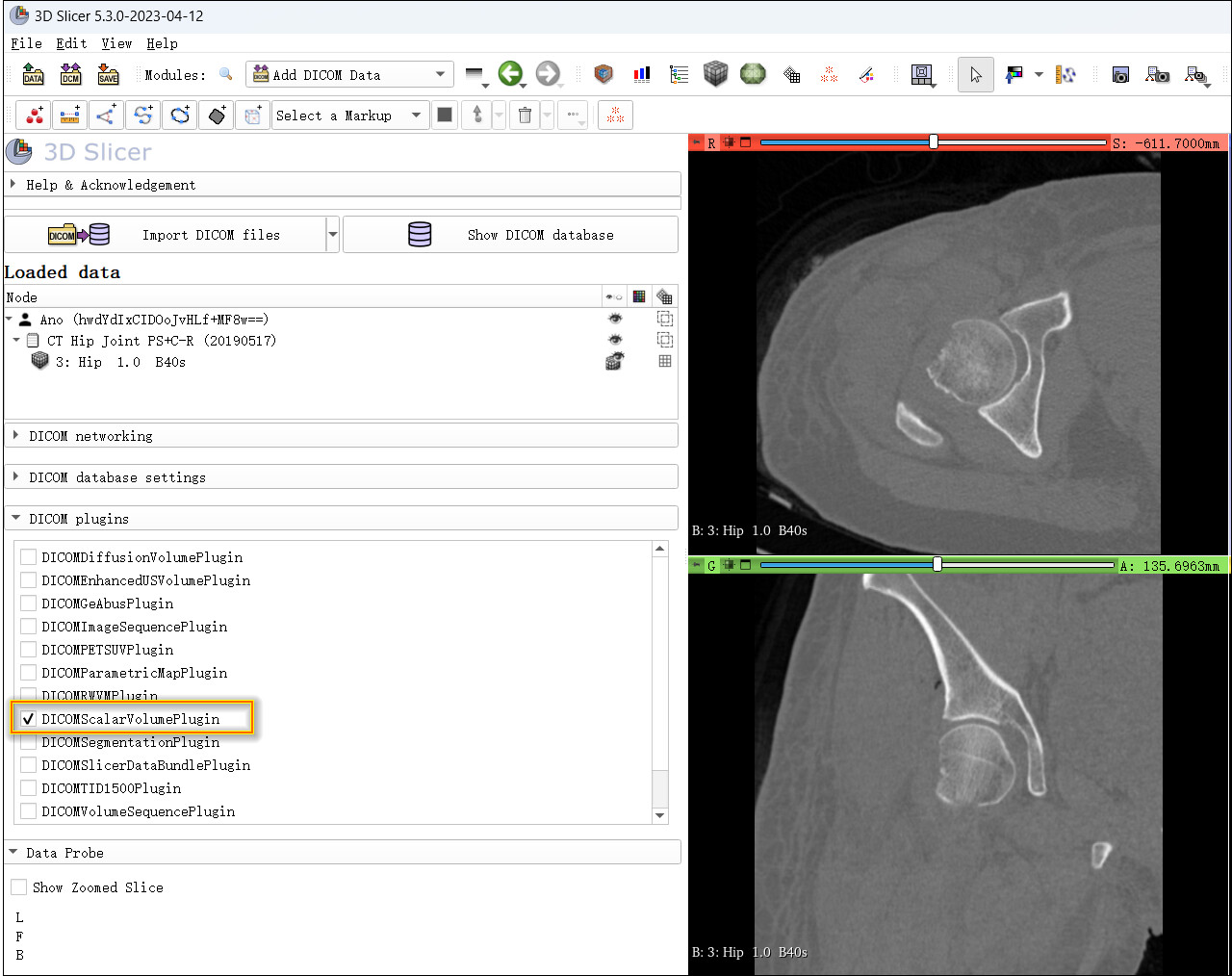The image size is (1232, 976).
Task: Click Show DICOM database button
Action: point(510,234)
